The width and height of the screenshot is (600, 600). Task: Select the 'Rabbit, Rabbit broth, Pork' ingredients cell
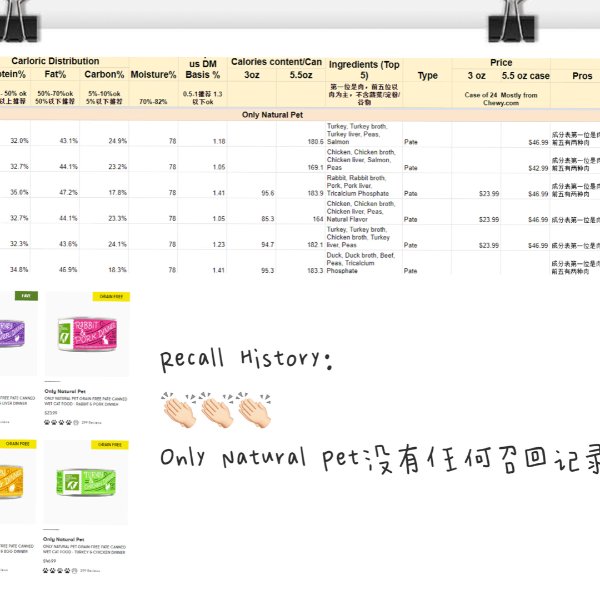point(364,186)
